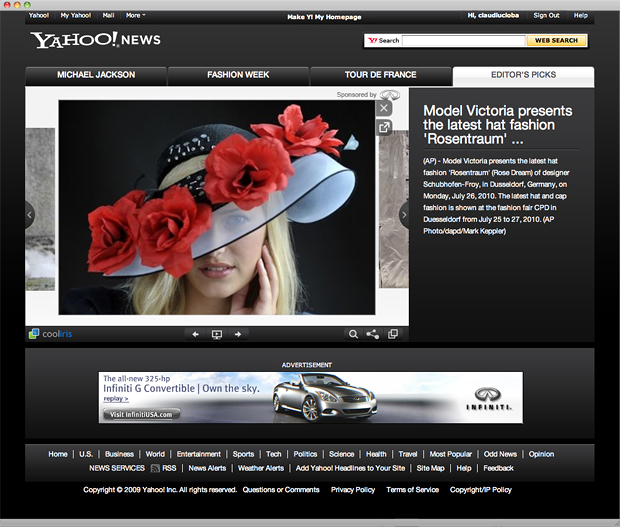Expand the More dropdown in top bar

pyautogui.click(x=135, y=15)
